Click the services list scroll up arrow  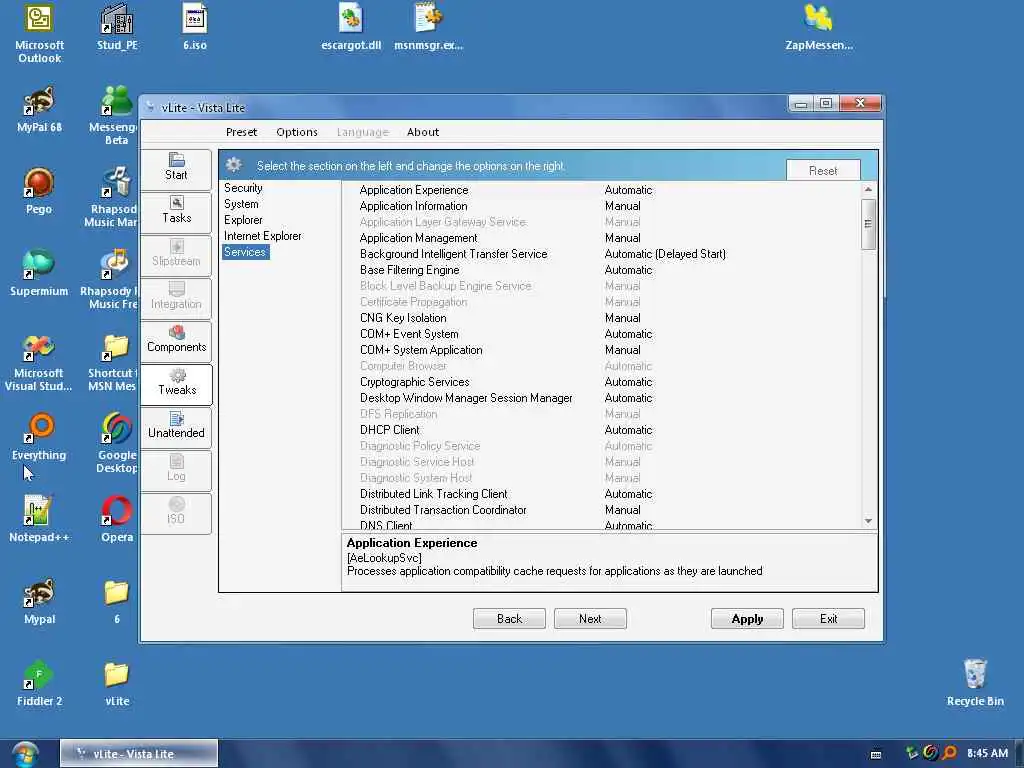868,189
